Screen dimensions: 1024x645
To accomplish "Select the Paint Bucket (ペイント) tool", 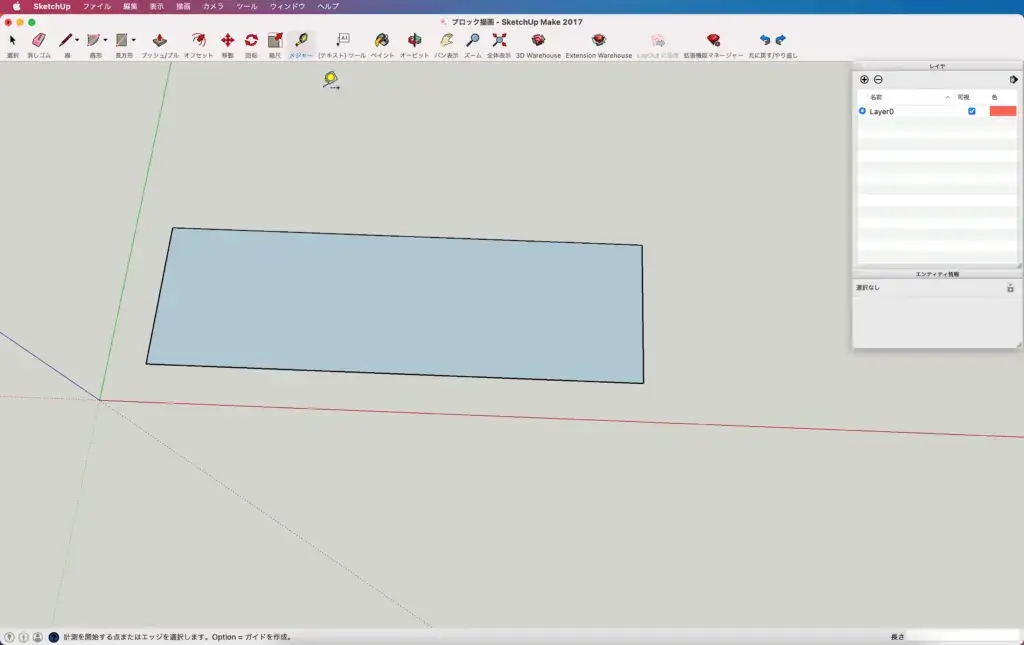I will (x=382, y=41).
